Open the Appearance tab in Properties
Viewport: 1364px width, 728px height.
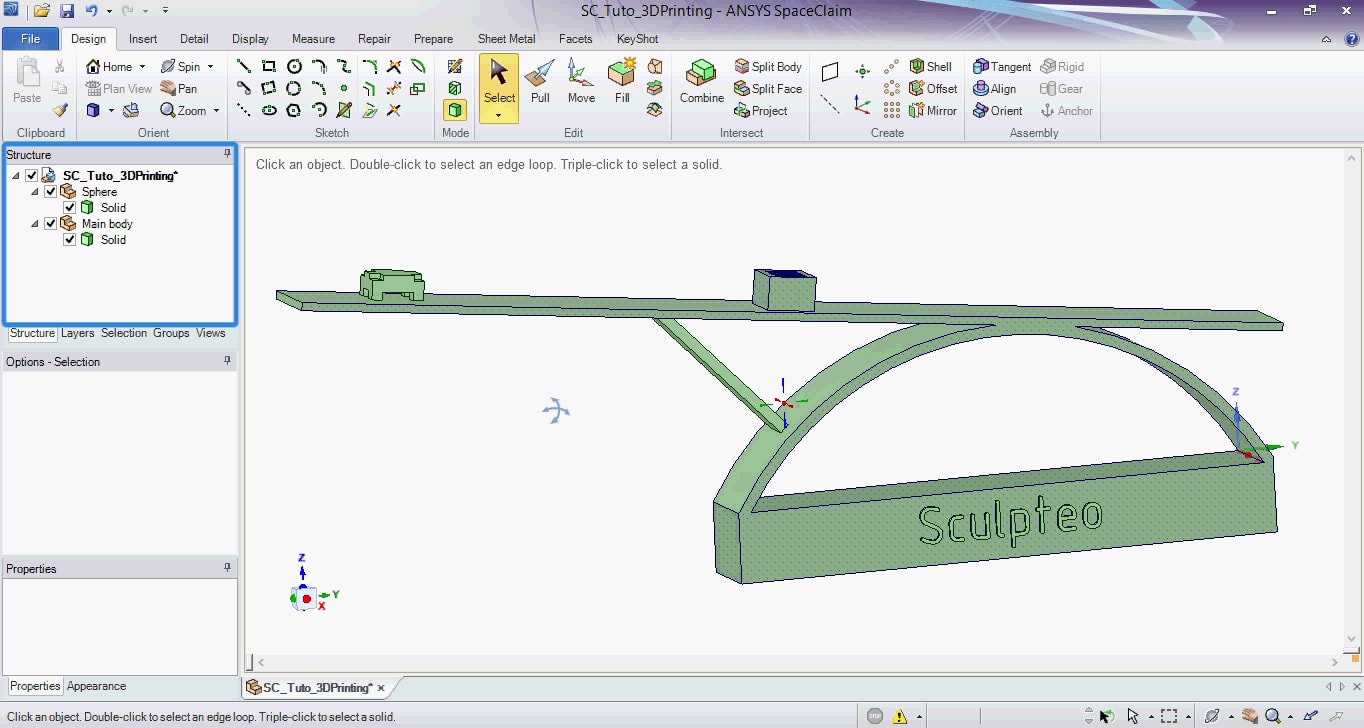click(x=96, y=686)
